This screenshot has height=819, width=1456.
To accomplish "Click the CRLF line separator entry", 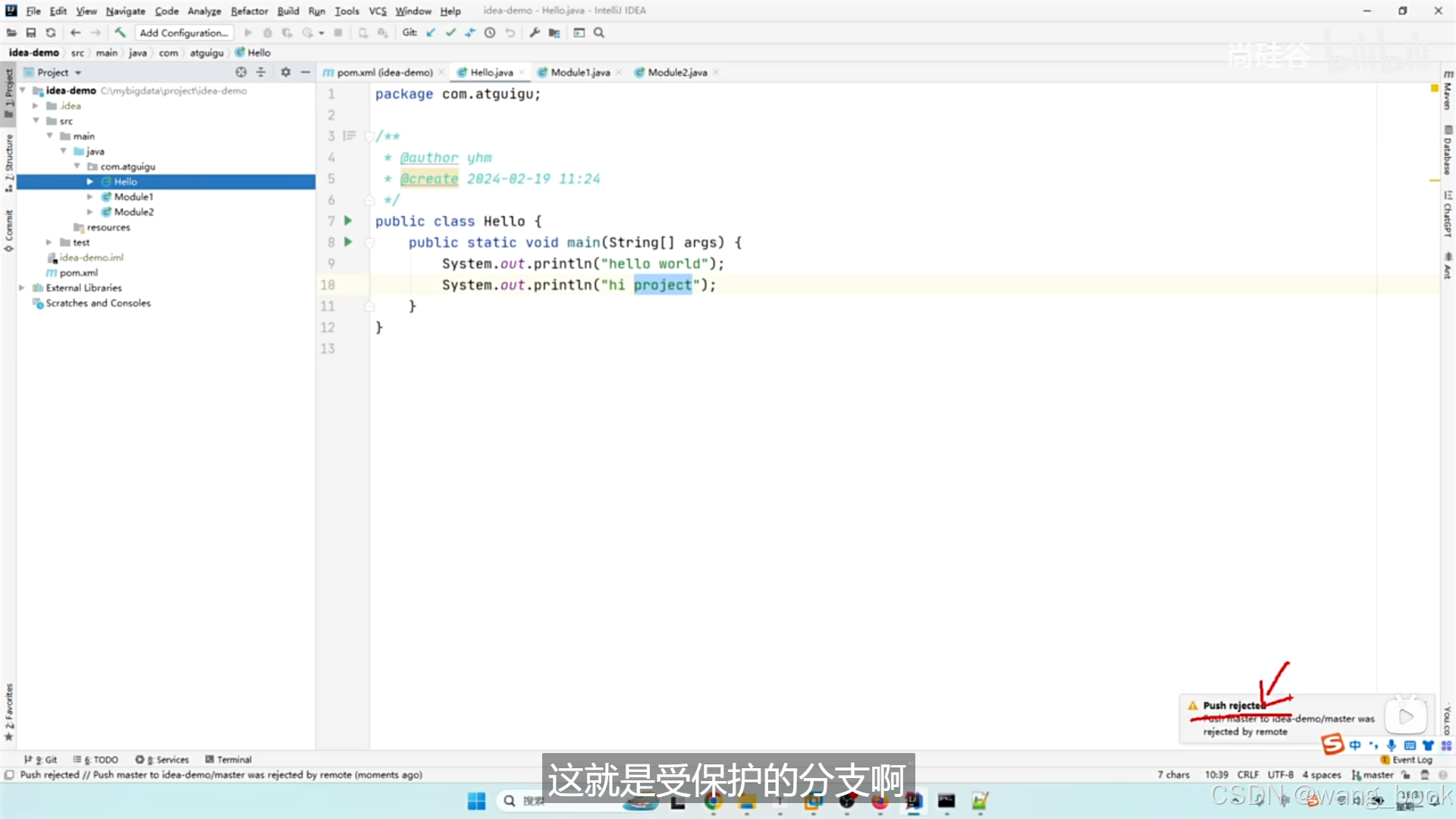I will (1247, 774).
